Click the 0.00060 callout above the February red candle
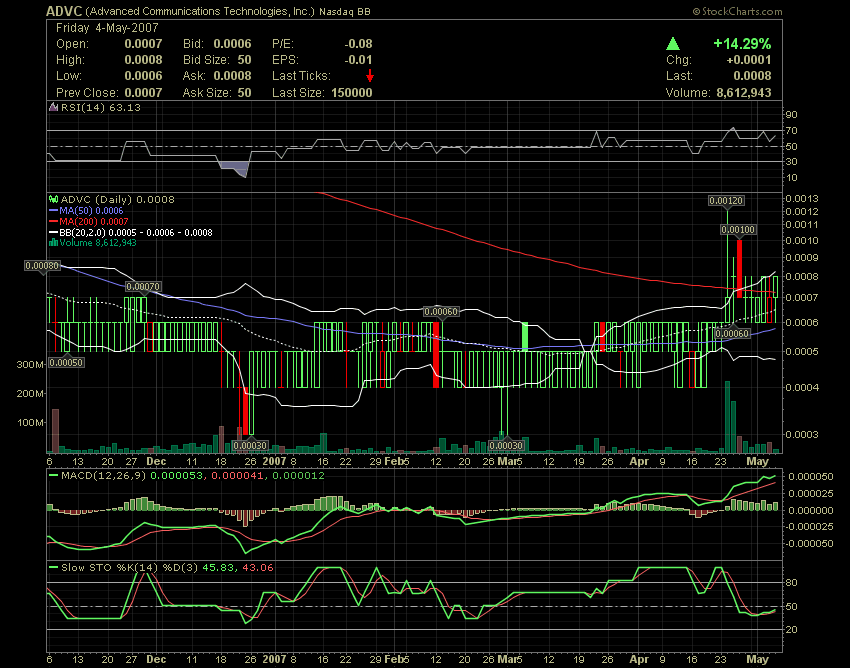Image resolution: width=850 pixels, height=668 pixels. tap(441, 312)
